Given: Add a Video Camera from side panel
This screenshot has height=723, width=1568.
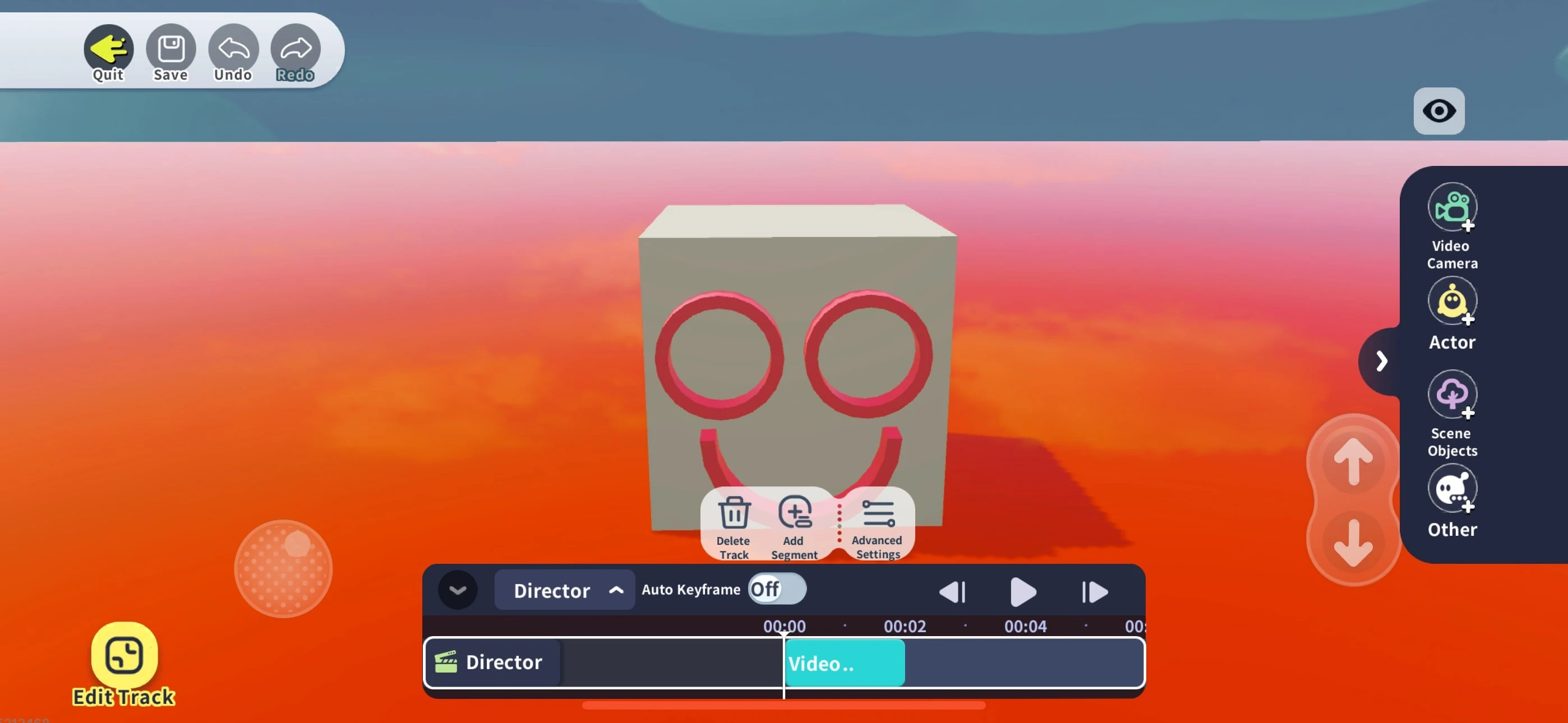Looking at the screenshot, I should 1452,208.
